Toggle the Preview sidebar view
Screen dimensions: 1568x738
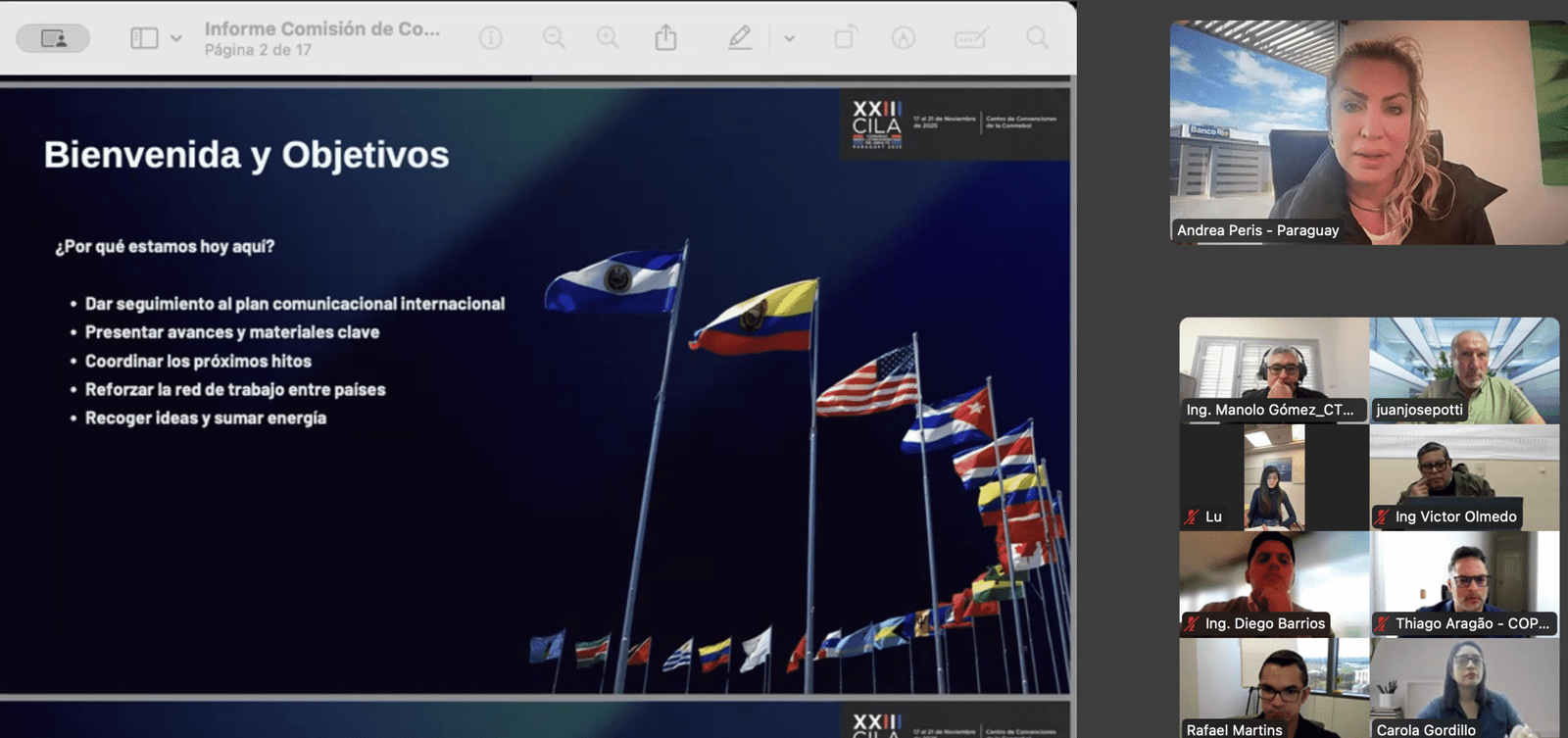pos(144,38)
